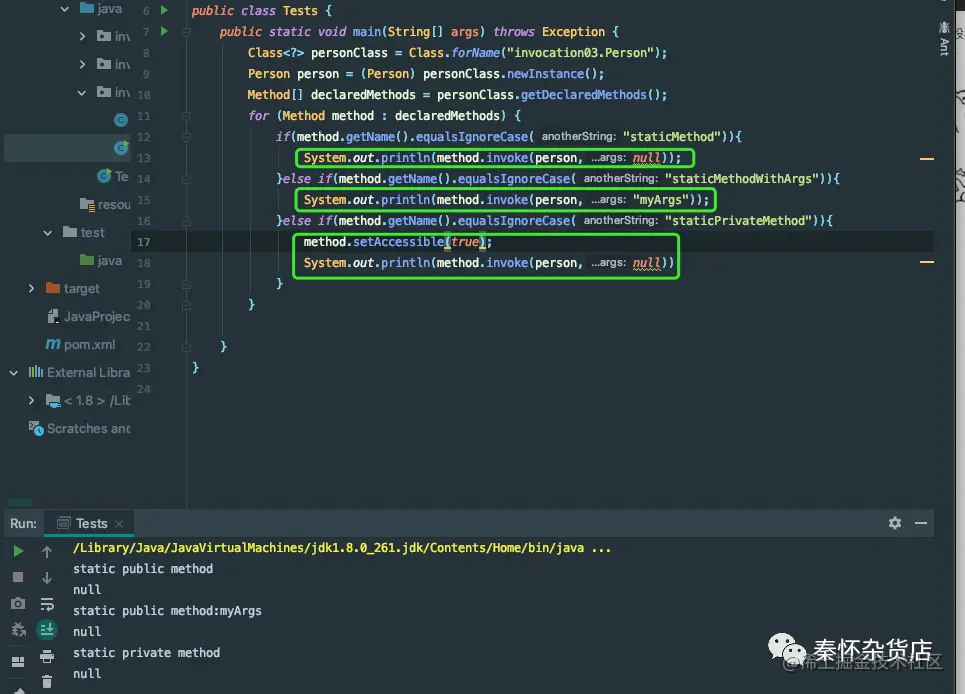Open the Ant tool window

point(944,38)
